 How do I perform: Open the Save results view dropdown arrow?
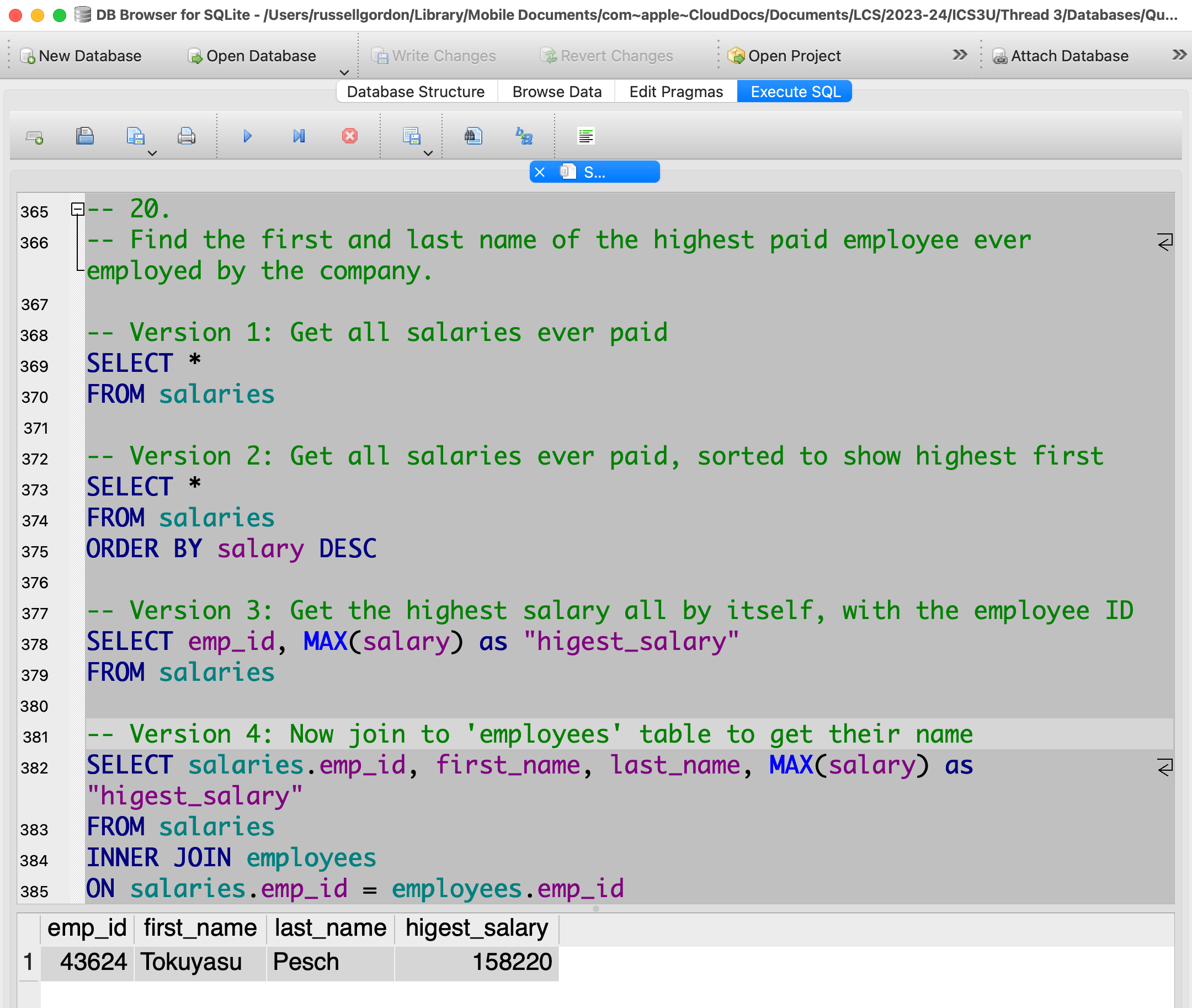point(428,153)
